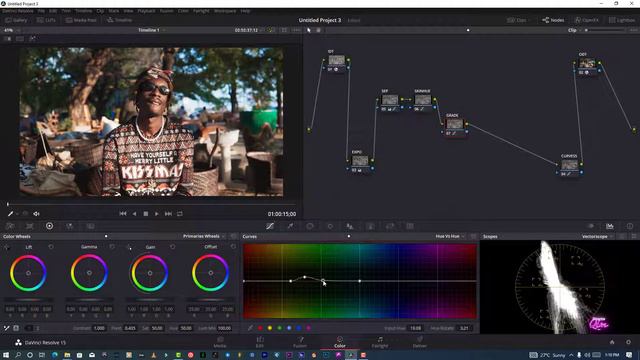The height and width of the screenshot is (360, 640).
Task: Reset the Lift color wheel
Action: pos(51,247)
